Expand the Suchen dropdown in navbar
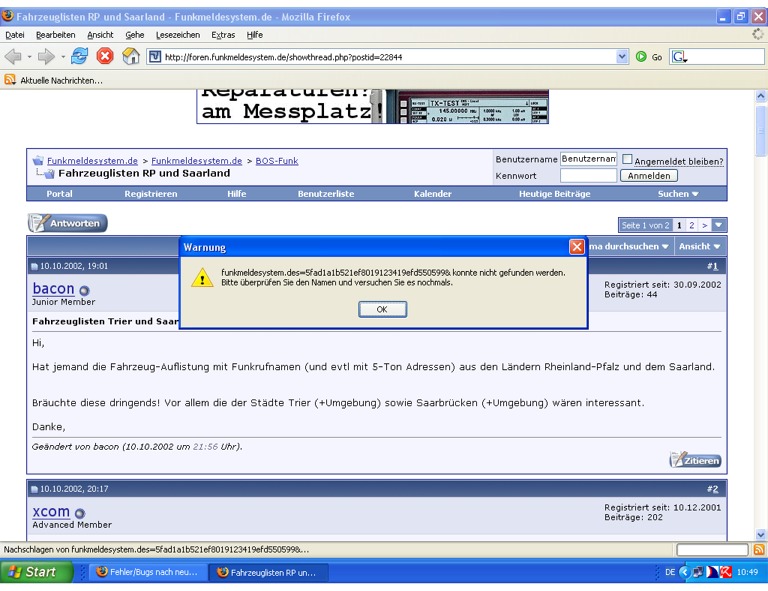The image size is (768, 591). [x=678, y=194]
